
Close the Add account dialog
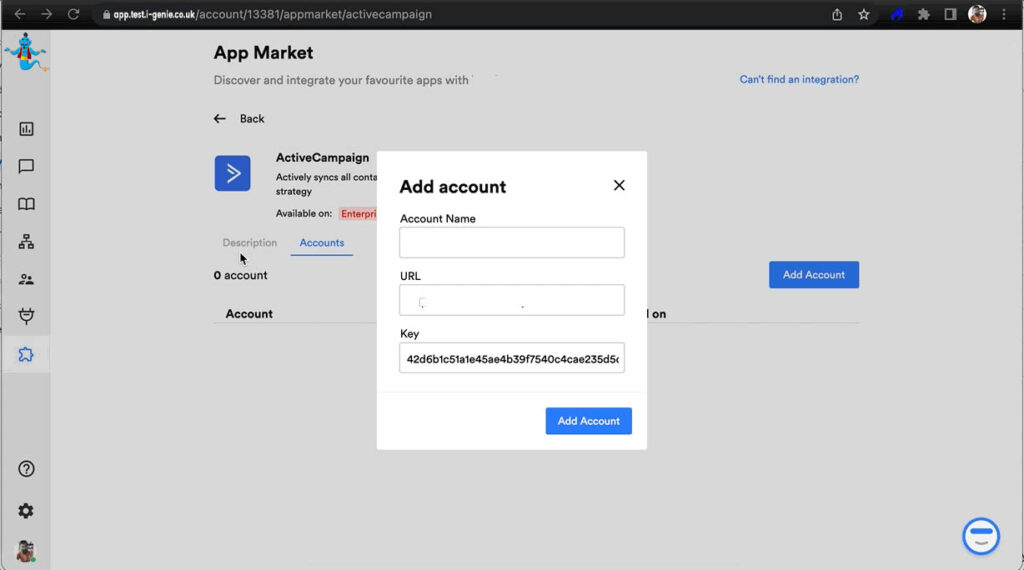click(619, 185)
